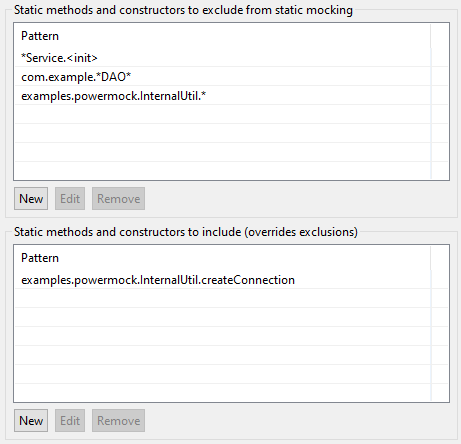The width and height of the screenshot is (461, 444).
Task: Click Remove beneath the include patterns table
Action: pos(118,421)
